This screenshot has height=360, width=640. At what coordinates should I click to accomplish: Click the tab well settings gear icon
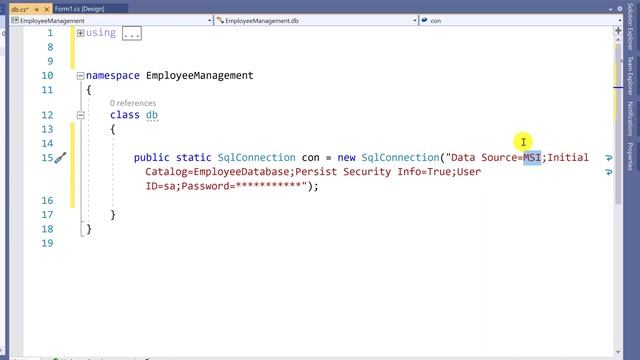tap(620, 9)
